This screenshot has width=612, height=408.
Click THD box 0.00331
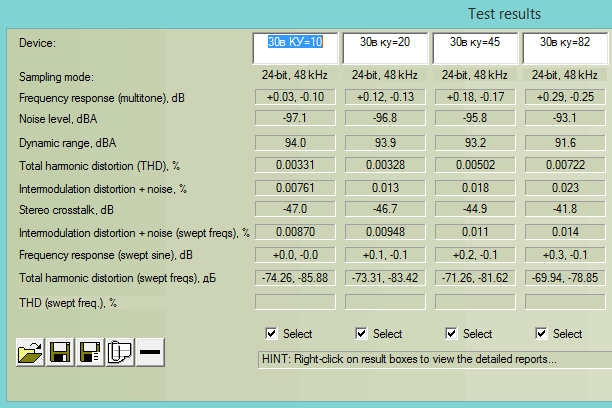(x=295, y=165)
